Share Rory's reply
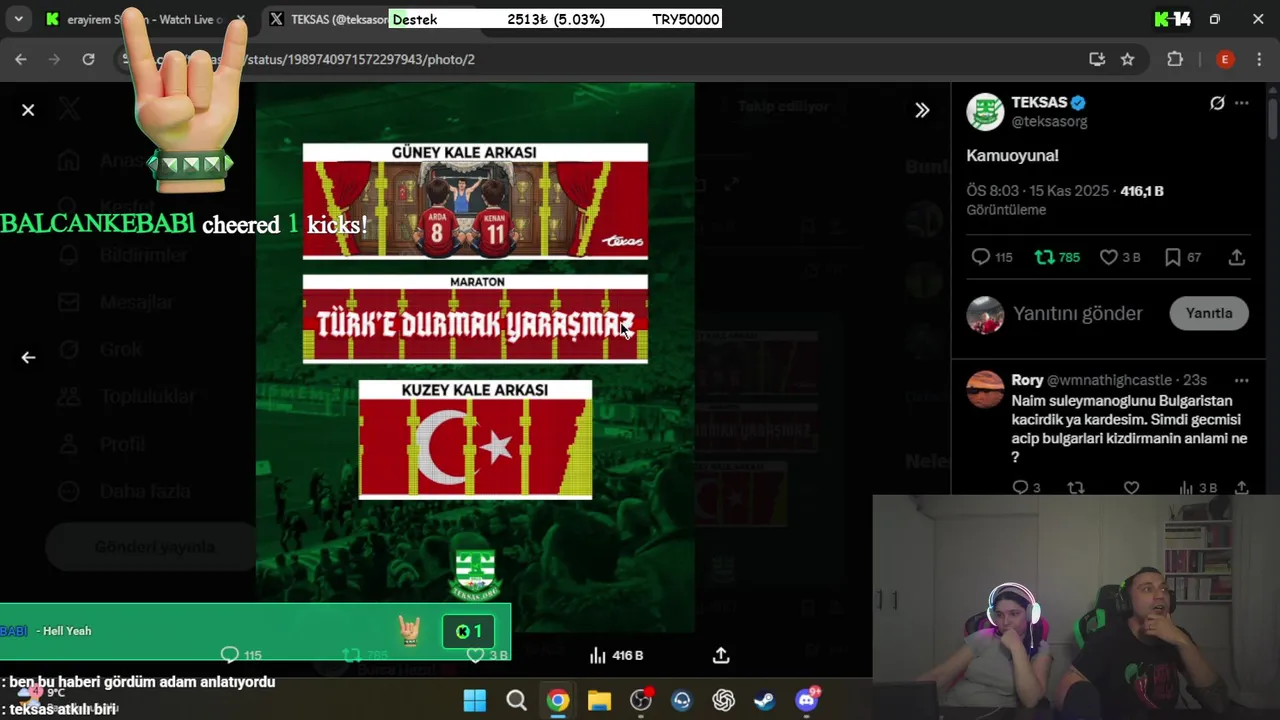The image size is (1280, 720). (x=1241, y=488)
